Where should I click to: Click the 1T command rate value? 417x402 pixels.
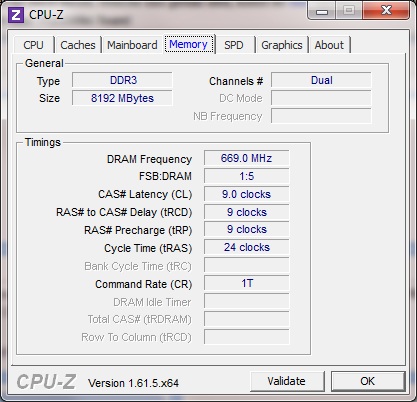[x=247, y=284]
